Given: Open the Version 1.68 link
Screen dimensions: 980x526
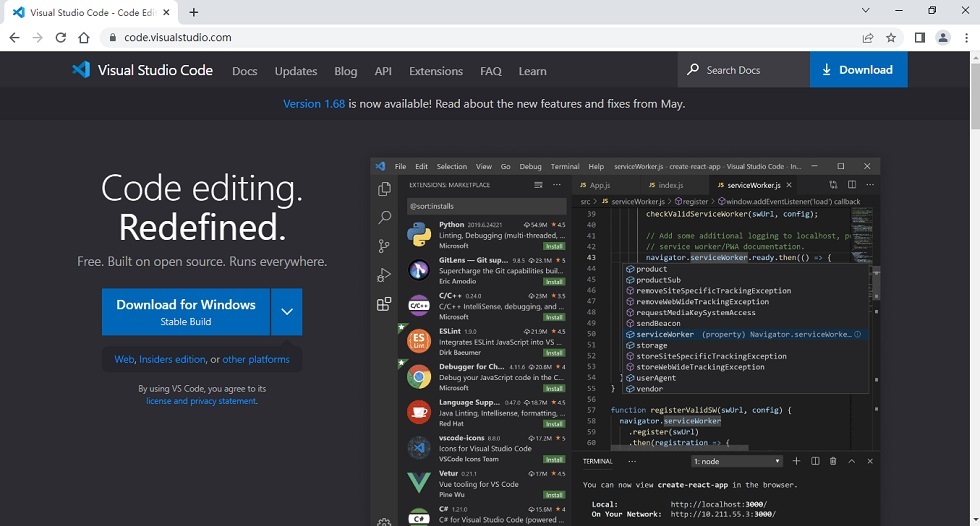Looking at the screenshot, I should point(314,104).
